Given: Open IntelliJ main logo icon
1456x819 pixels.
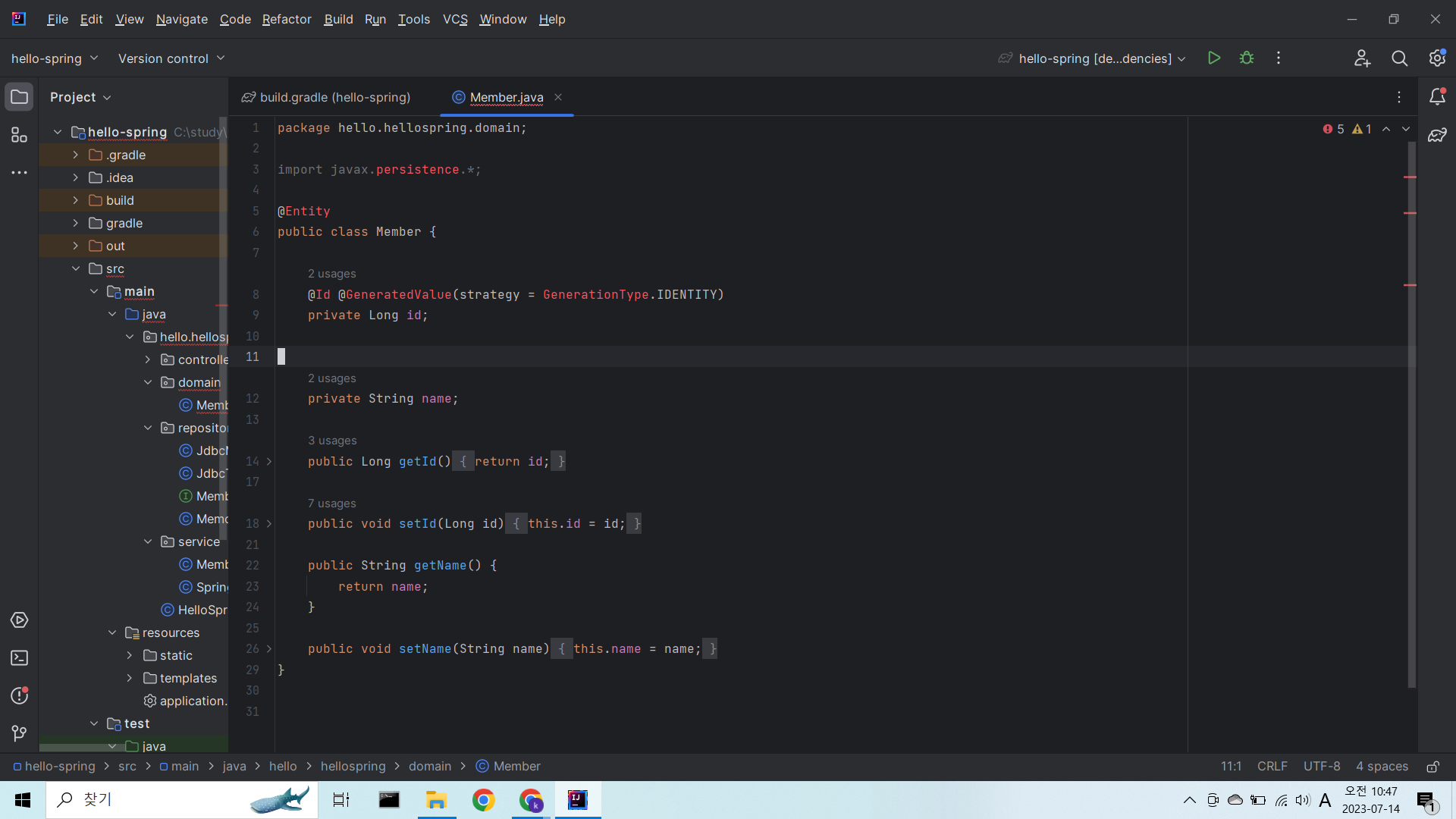Looking at the screenshot, I should coord(19,19).
